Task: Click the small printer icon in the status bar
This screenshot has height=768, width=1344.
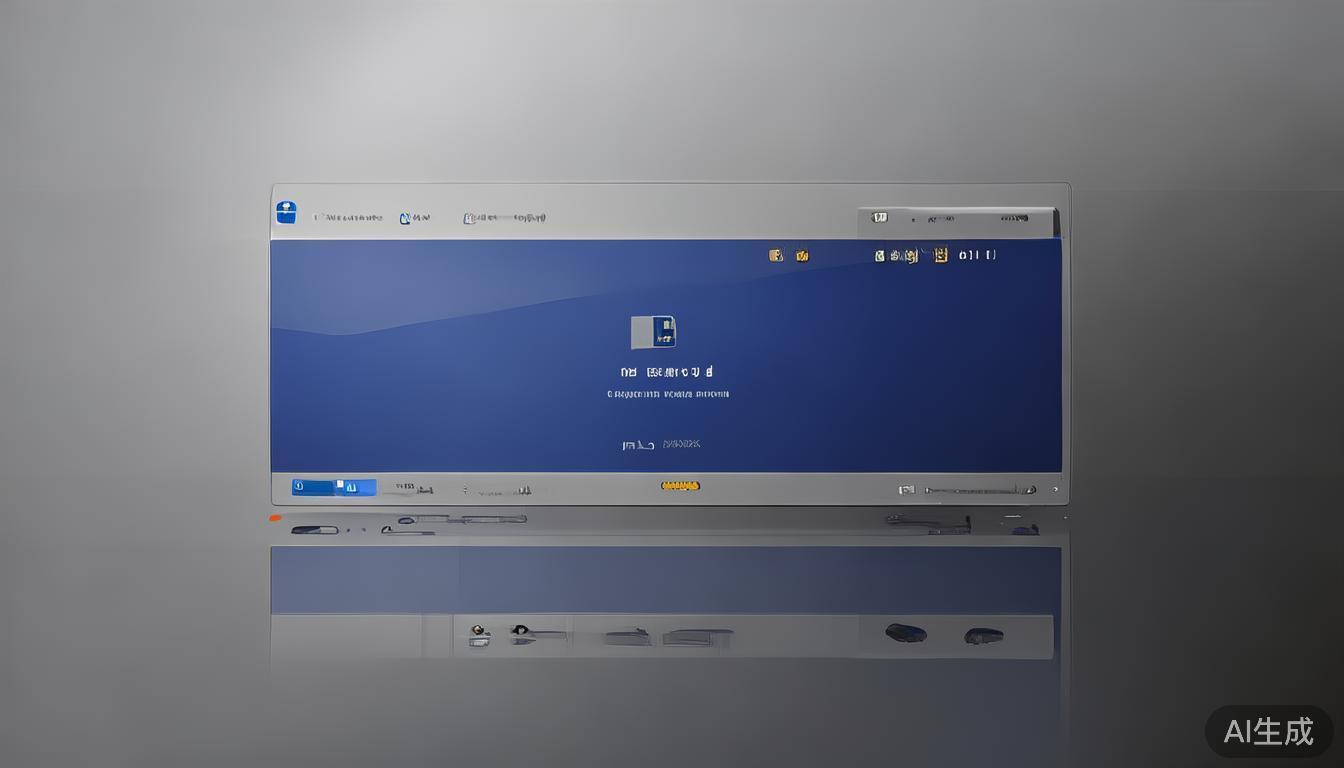Action: tap(905, 490)
